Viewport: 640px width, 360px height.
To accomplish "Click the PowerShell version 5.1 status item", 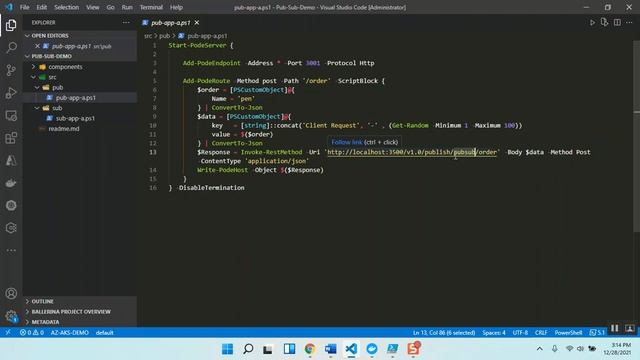I will click(597, 333).
